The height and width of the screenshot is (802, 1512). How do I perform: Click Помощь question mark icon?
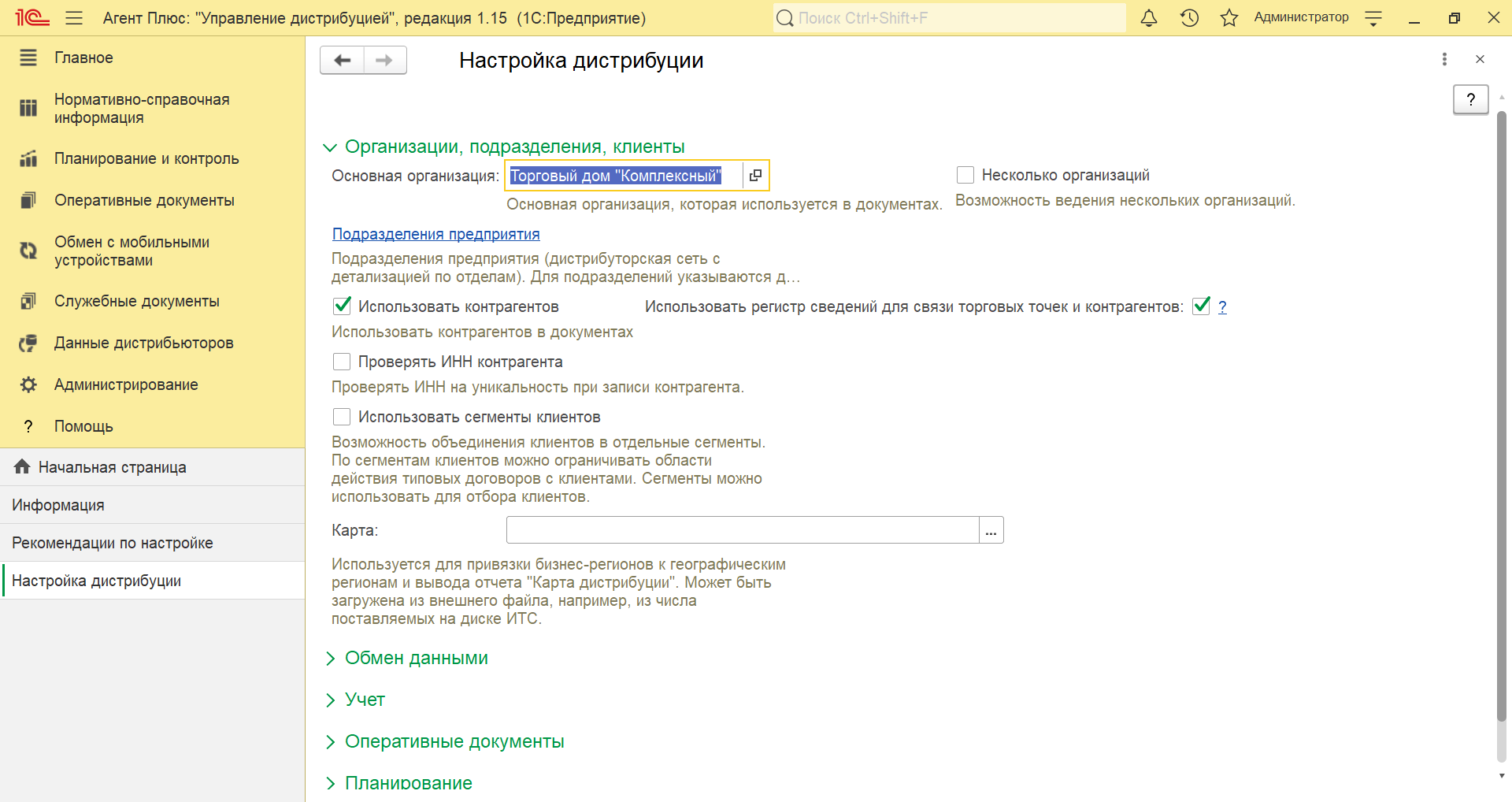[28, 426]
